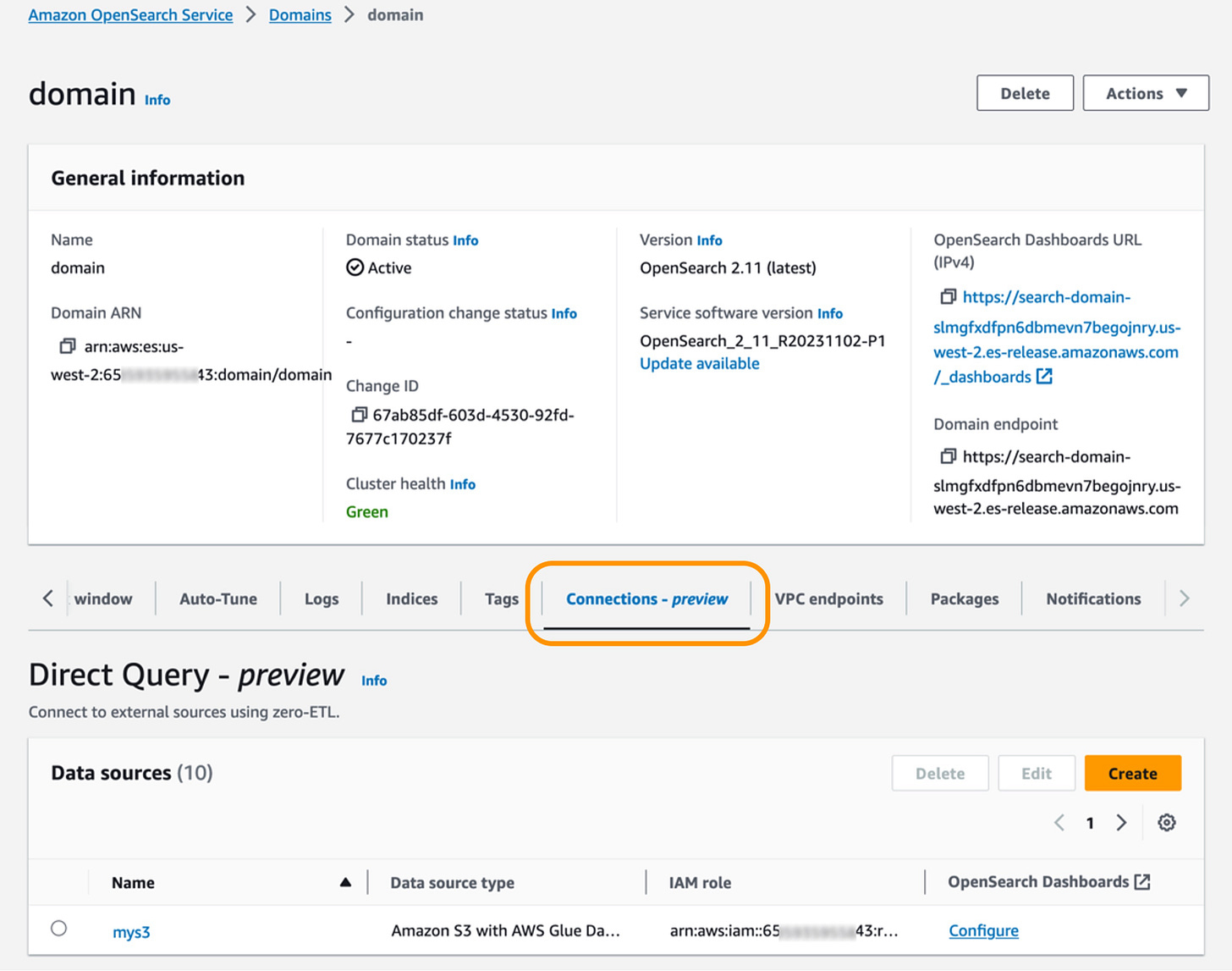
Task: Open the Actions dropdown menu
Action: [x=1146, y=93]
